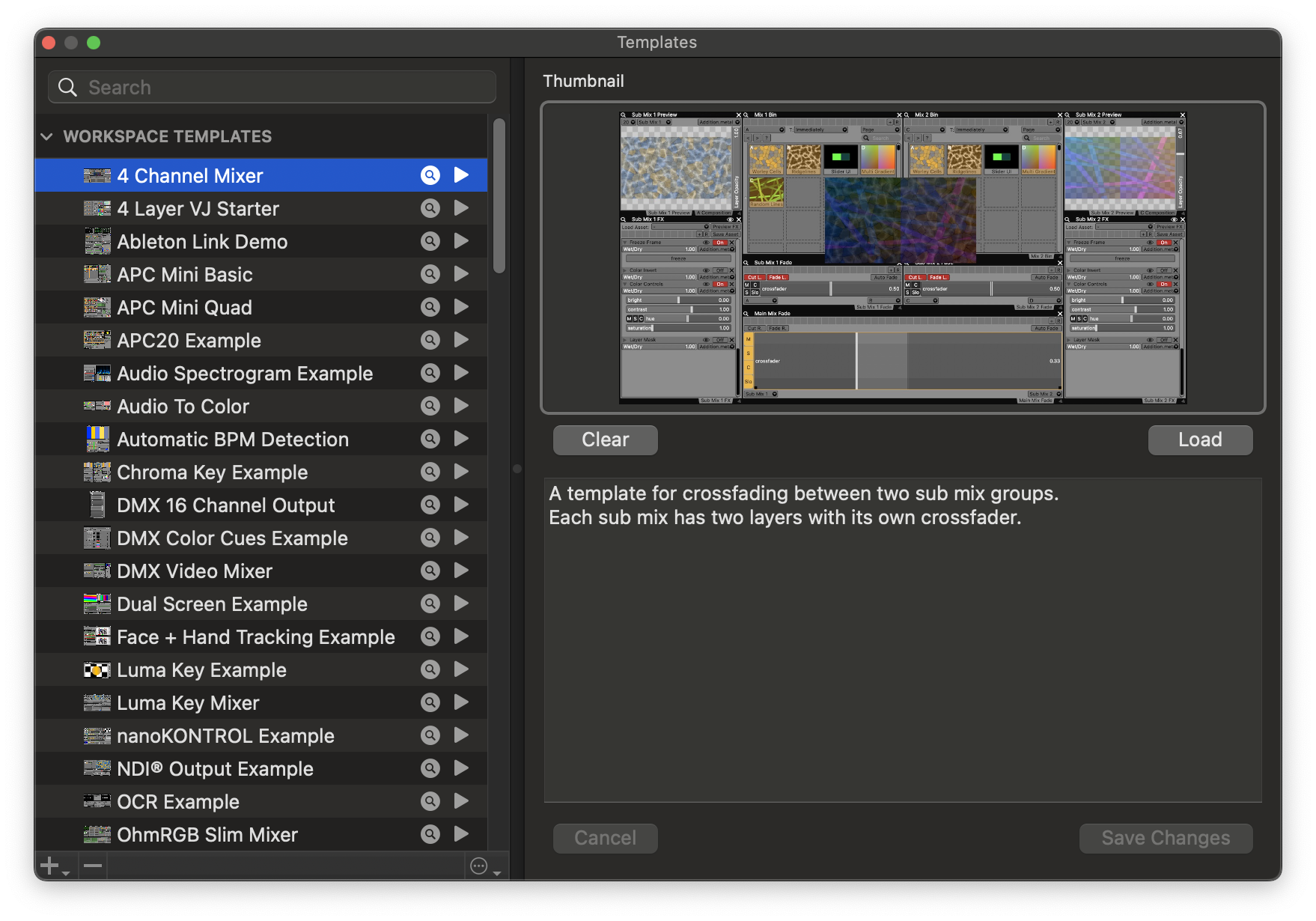Click the magnifier icon for Luma Key Example
Screen dimensions: 1316x921
pos(430,669)
